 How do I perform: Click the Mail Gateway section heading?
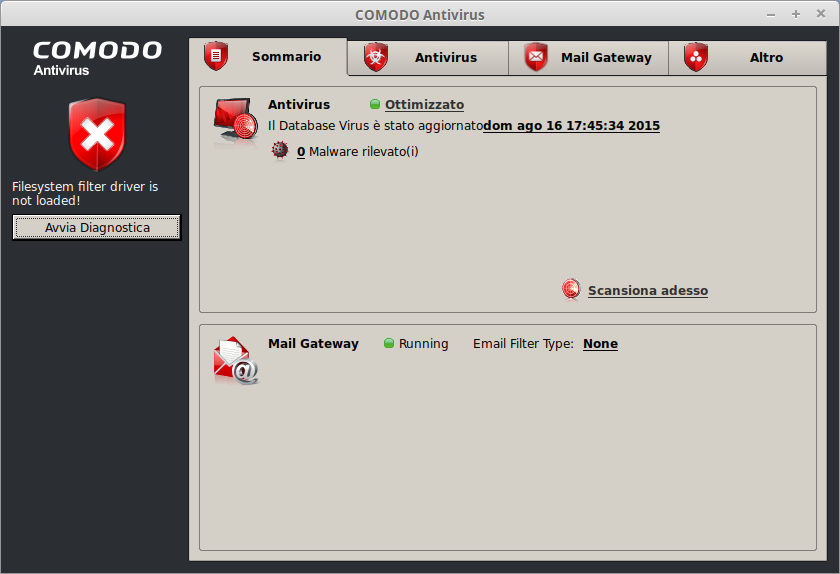[313, 344]
